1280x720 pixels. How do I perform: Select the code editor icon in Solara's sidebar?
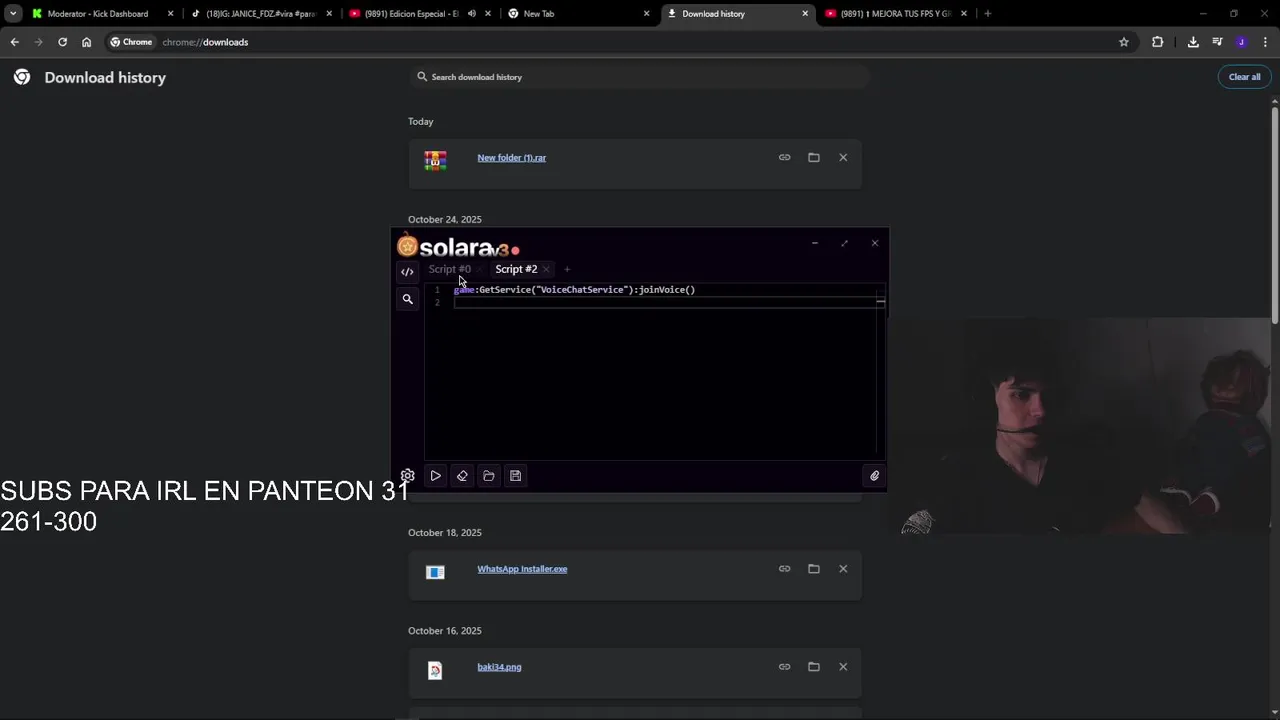[407, 272]
